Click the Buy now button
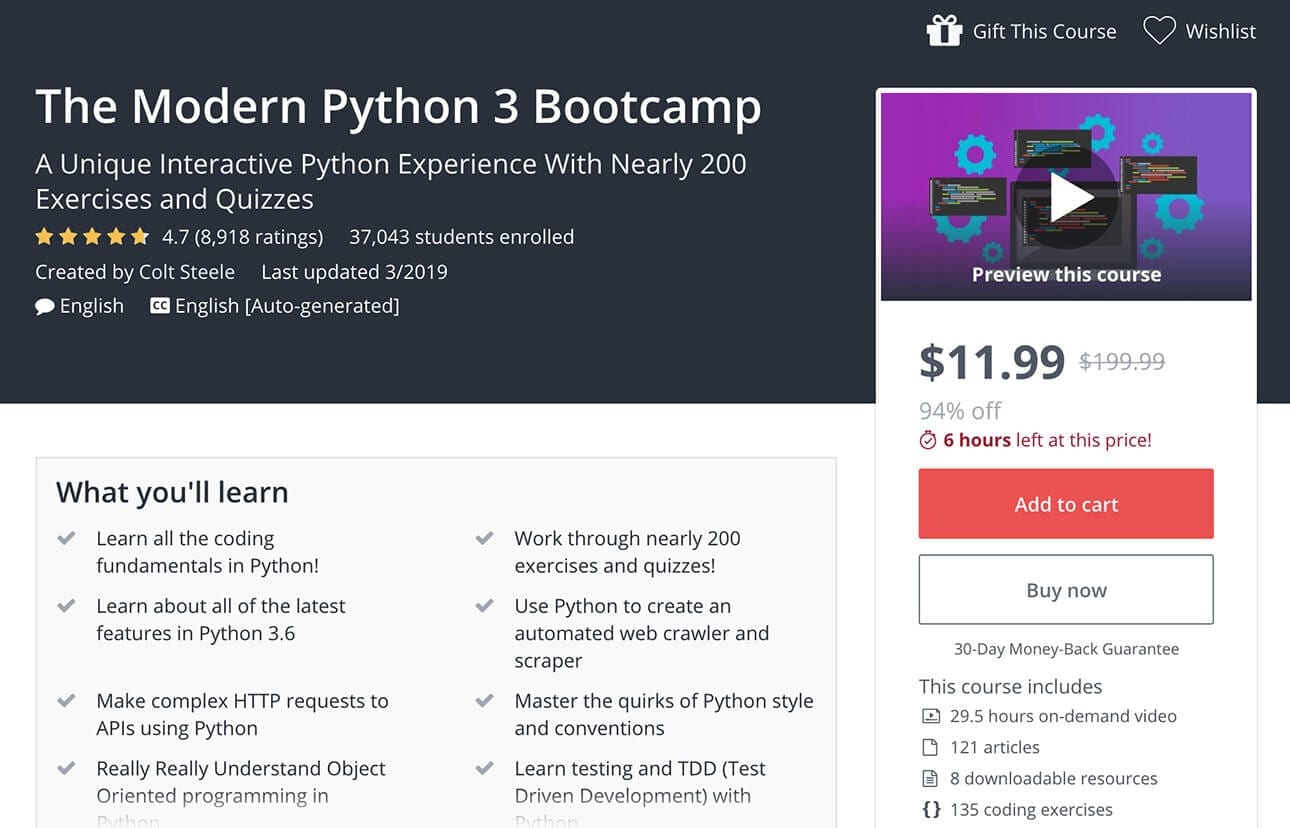The height and width of the screenshot is (828, 1290). [x=1066, y=590]
